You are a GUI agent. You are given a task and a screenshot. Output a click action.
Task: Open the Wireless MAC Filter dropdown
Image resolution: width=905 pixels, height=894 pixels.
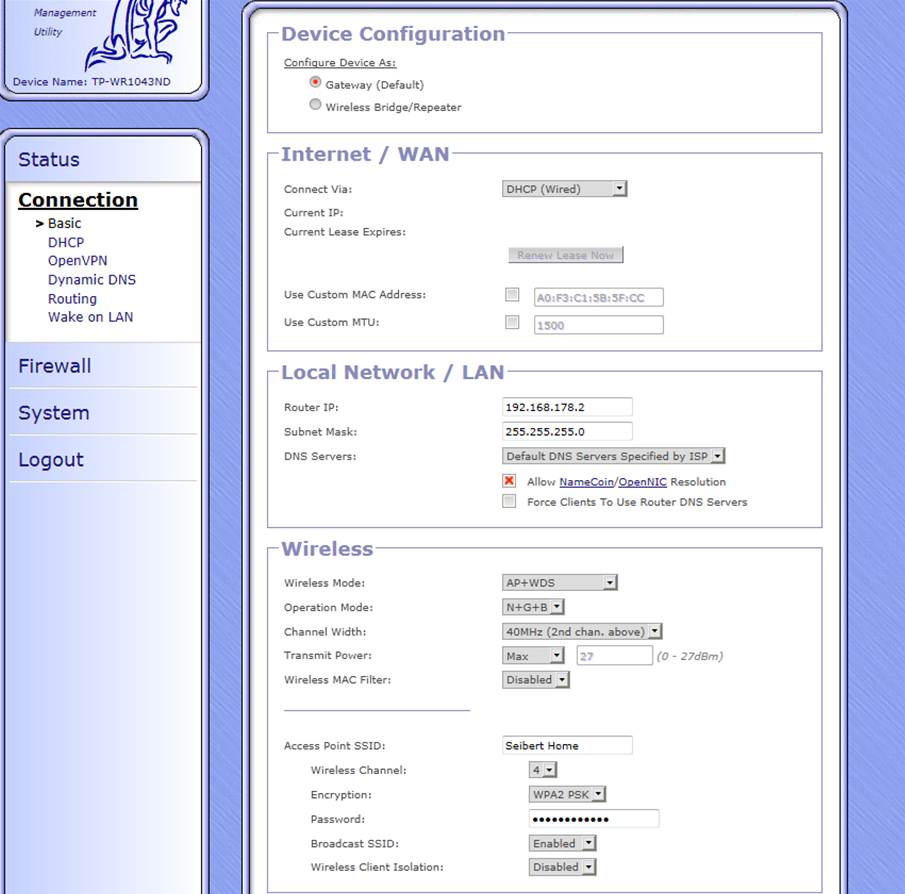536,679
